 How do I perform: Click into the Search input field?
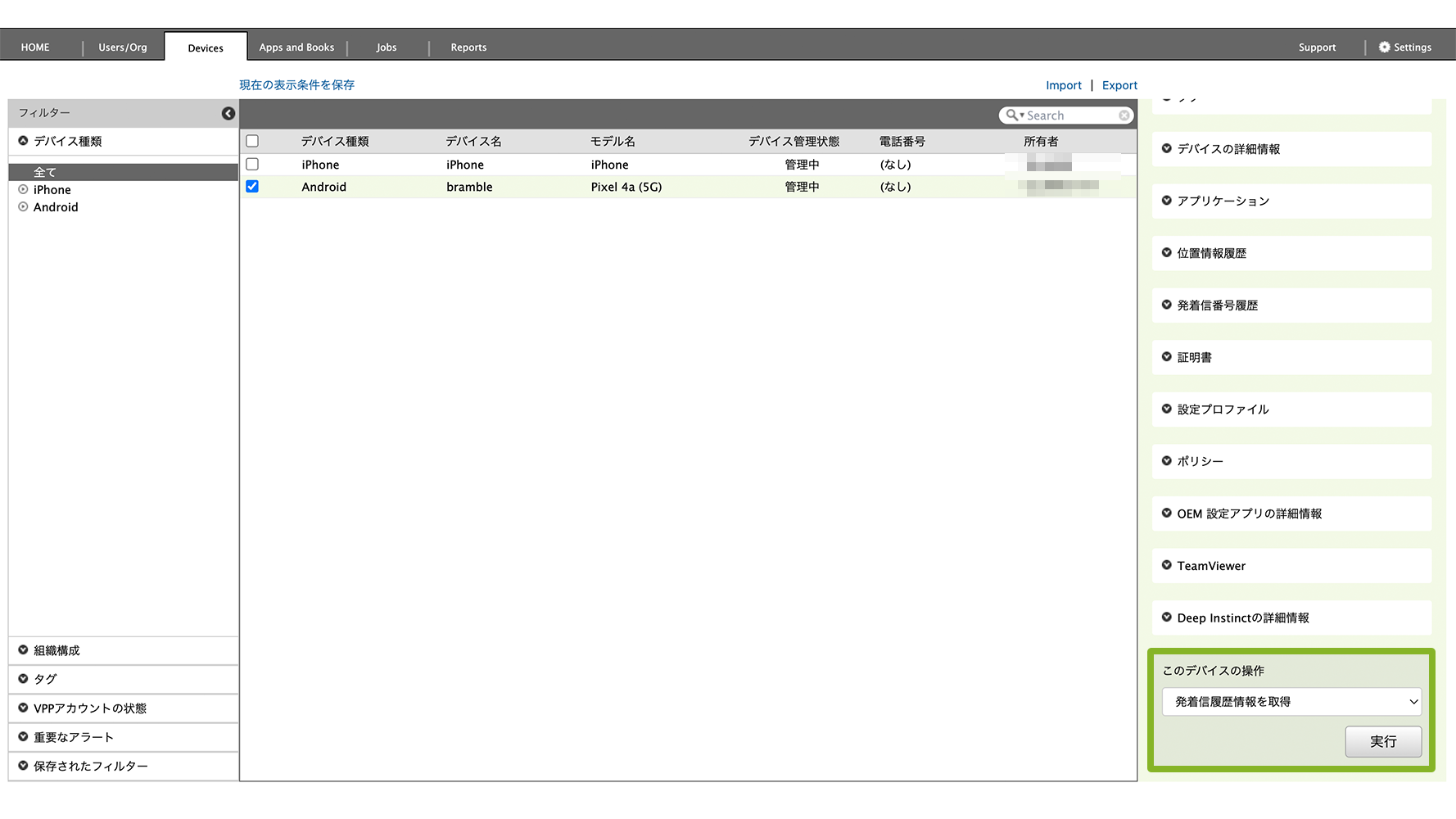pyautogui.click(x=1069, y=115)
